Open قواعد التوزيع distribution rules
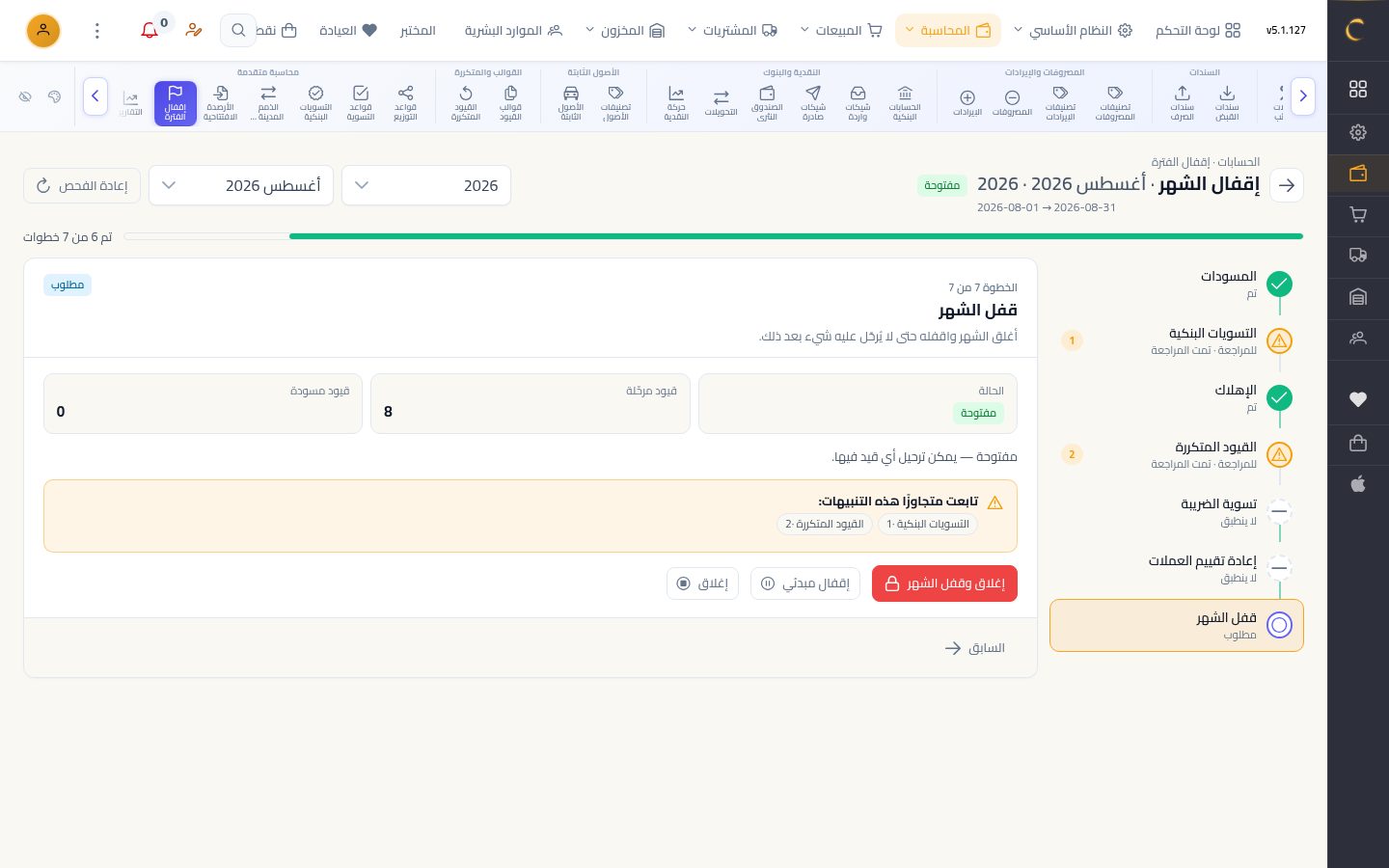 point(405,103)
